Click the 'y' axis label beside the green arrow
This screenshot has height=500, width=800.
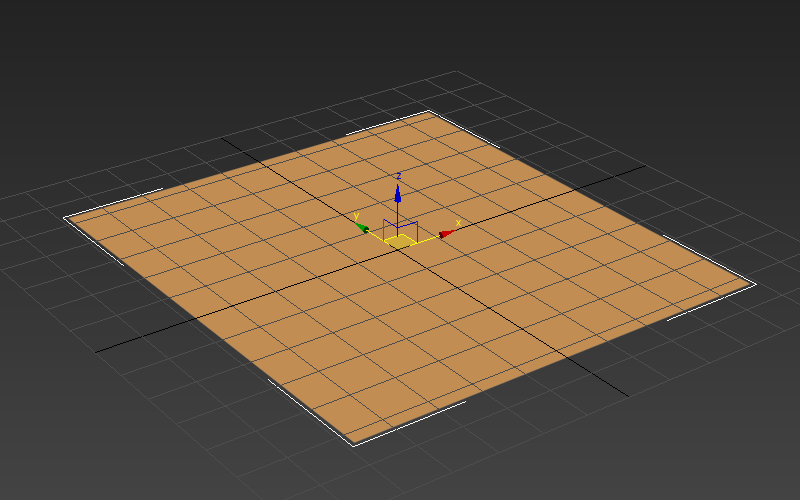[x=356, y=216]
